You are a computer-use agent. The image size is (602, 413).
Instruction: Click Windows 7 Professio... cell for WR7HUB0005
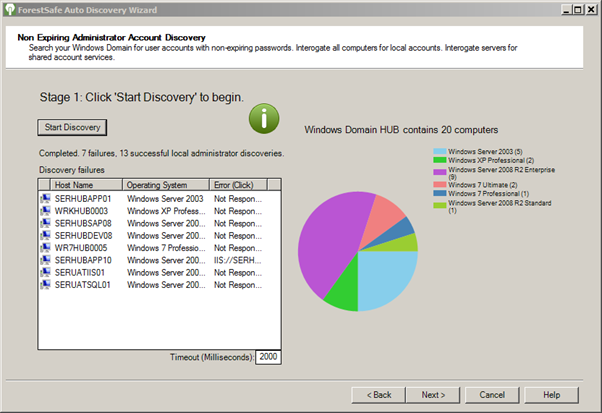coord(166,248)
